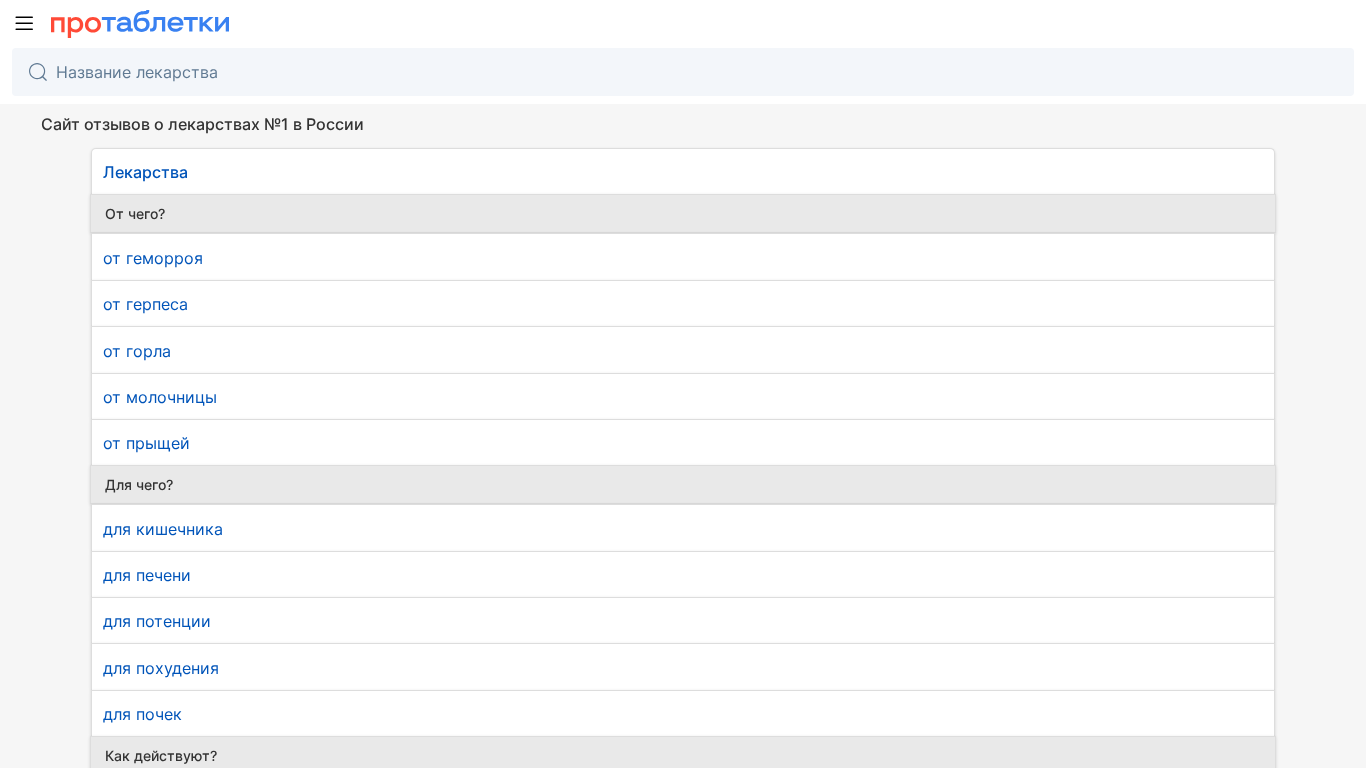The image size is (1366, 768).
Task: Select the от прыщей category
Action: pos(146,443)
